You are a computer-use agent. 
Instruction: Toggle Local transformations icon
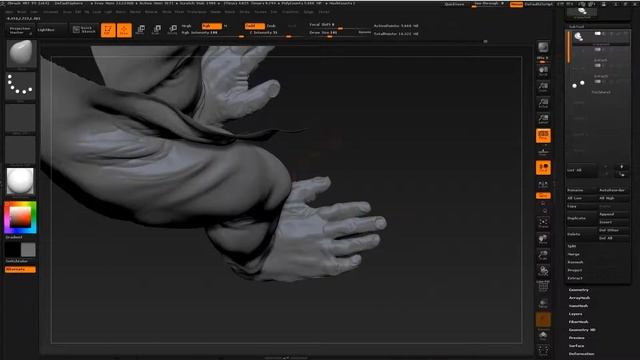click(543, 167)
